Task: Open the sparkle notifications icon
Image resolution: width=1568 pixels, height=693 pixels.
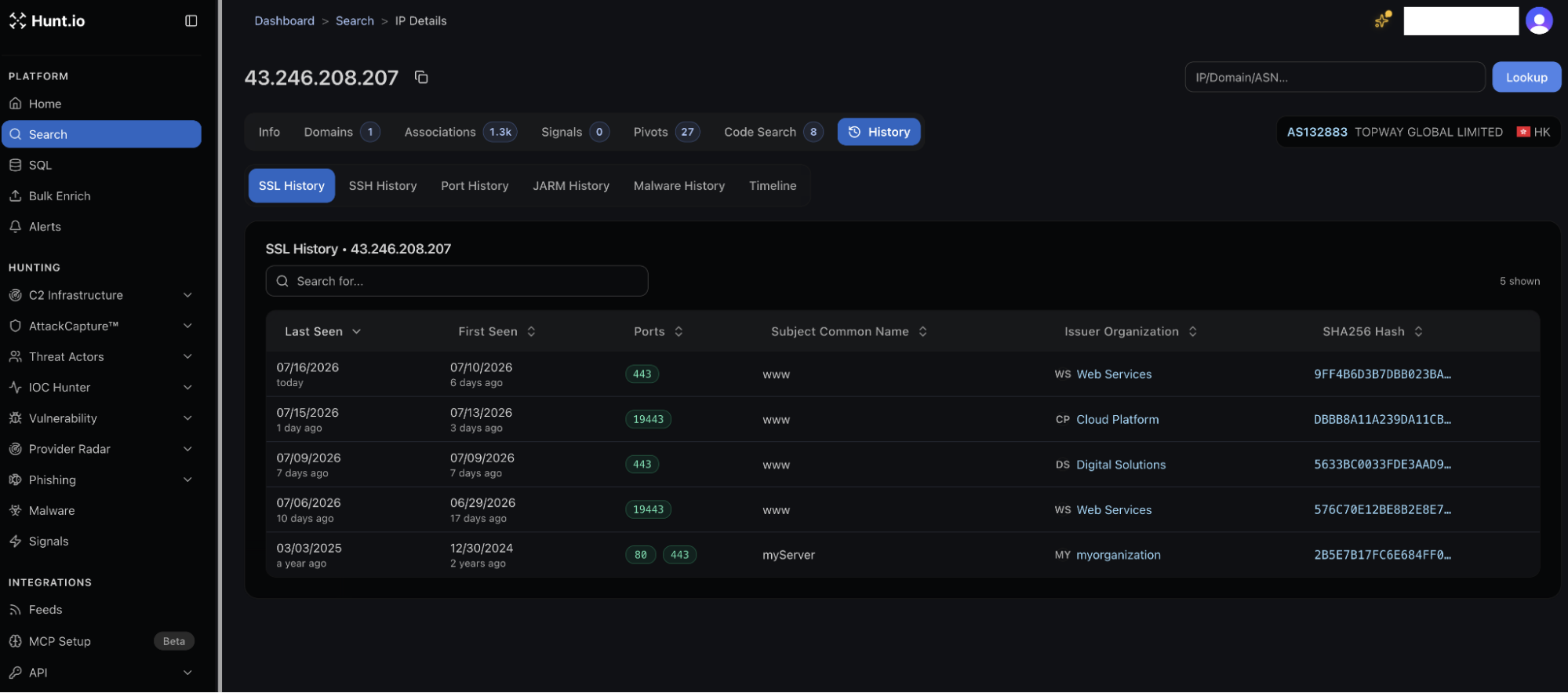Action: click(1382, 20)
